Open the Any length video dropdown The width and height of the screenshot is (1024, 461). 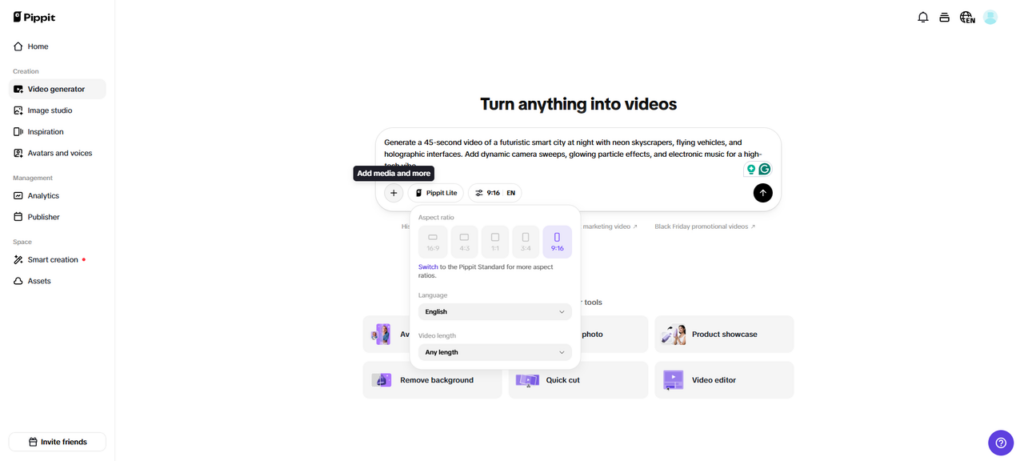point(495,352)
